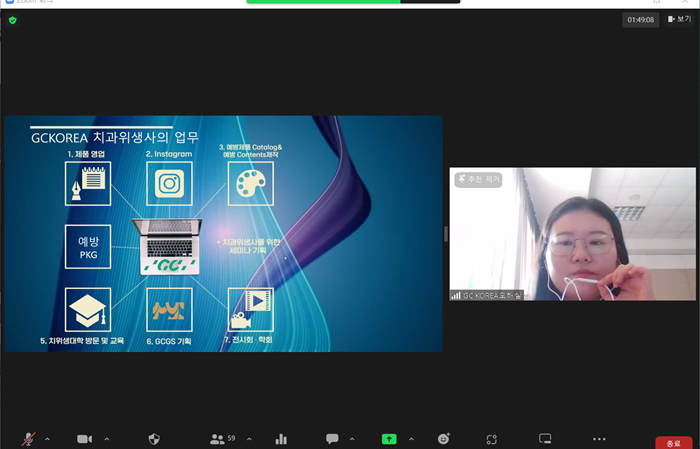Expand share screen options arrow
The width and height of the screenshot is (700, 449).
411,439
